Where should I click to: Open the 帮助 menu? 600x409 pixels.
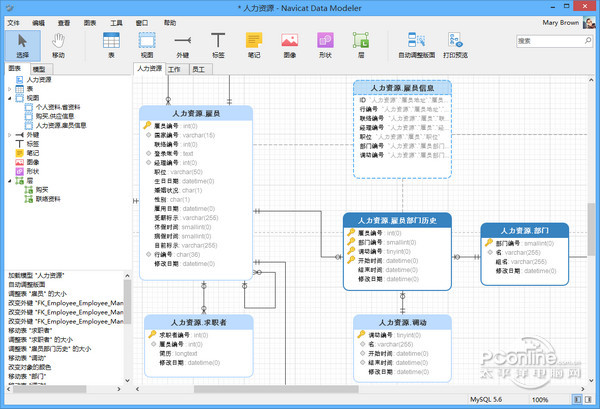170,23
